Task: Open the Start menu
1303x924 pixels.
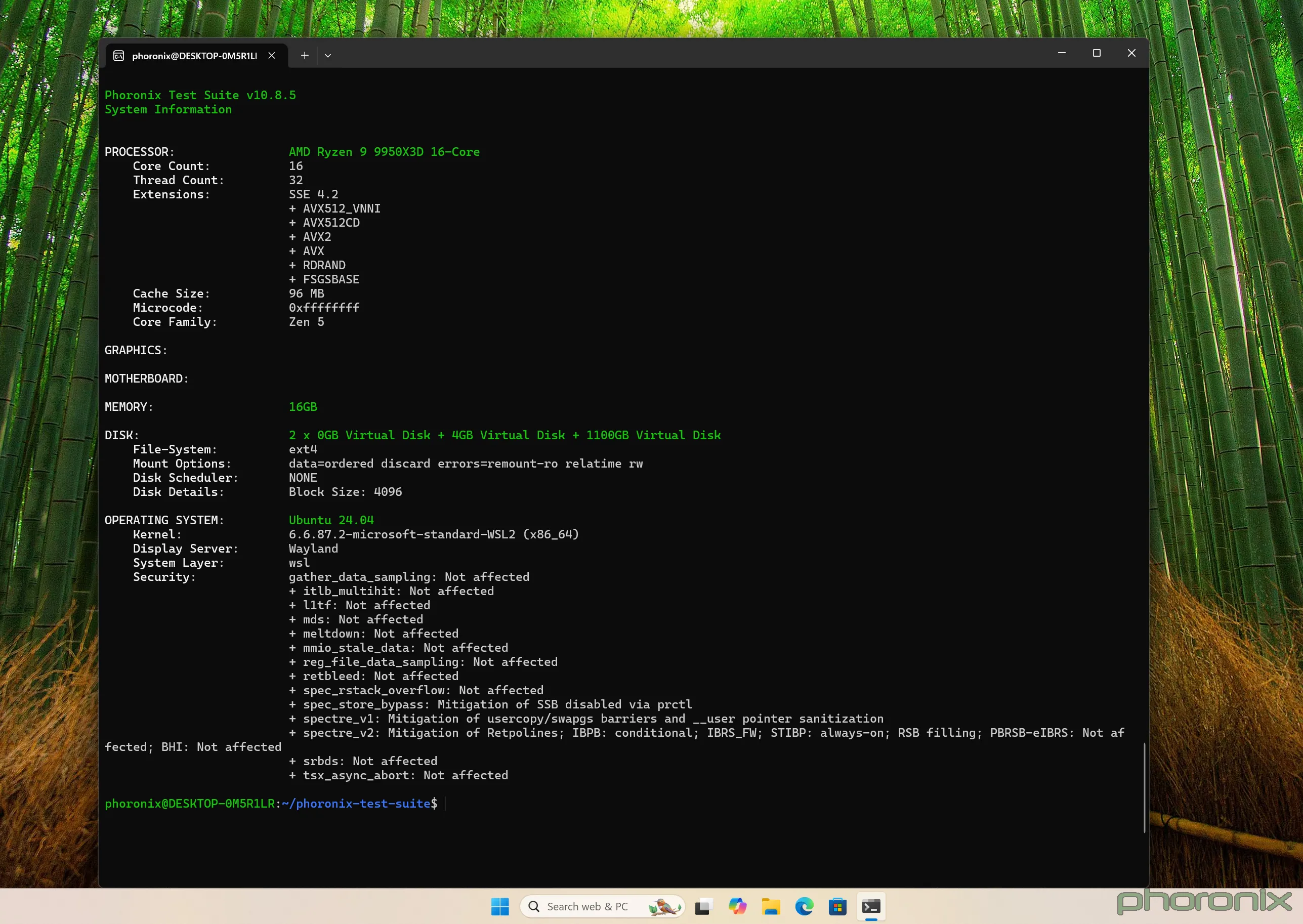Action: (499, 906)
